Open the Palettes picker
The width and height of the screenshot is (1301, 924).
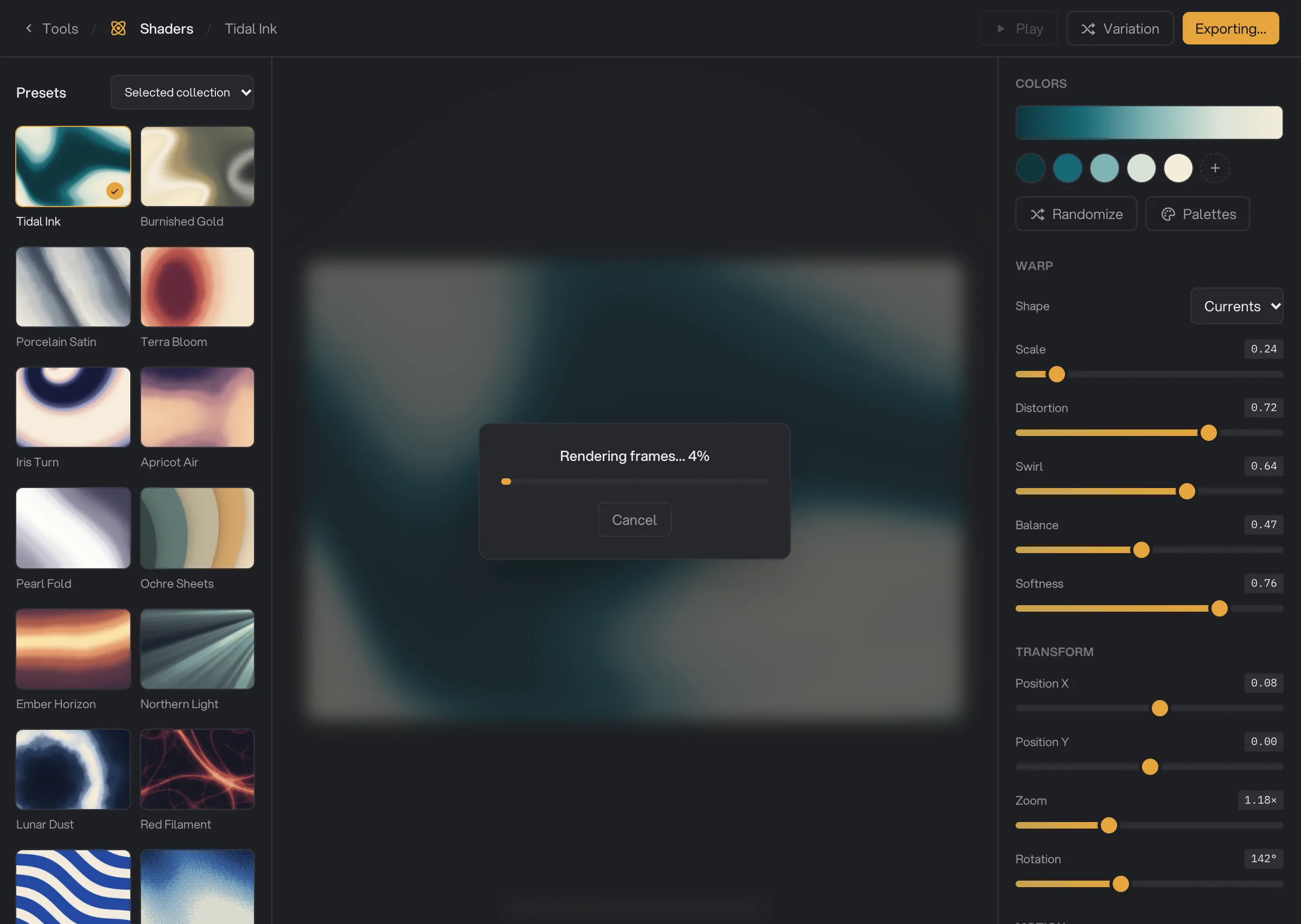click(x=1197, y=214)
